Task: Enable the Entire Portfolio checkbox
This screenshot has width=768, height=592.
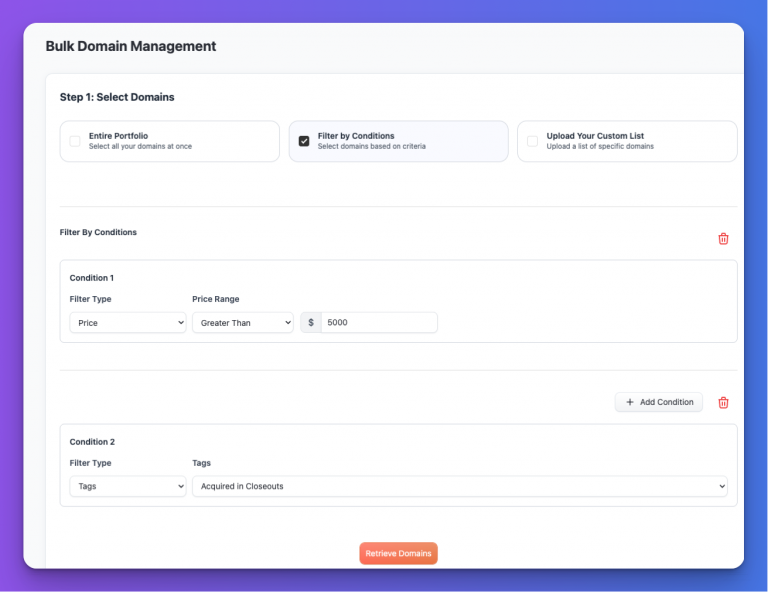Action: click(75, 141)
